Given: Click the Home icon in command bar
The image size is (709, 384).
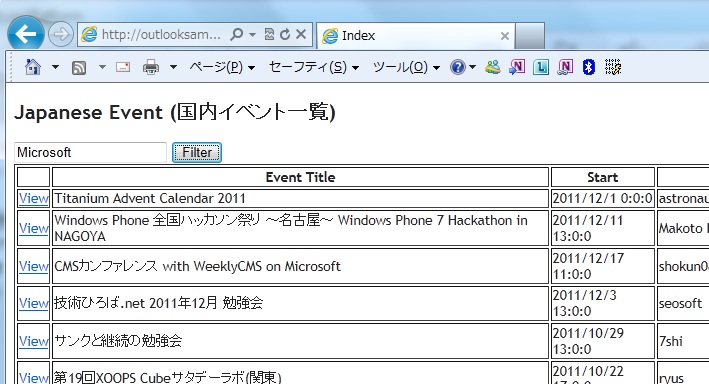Looking at the screenshot, I should 33,67.
